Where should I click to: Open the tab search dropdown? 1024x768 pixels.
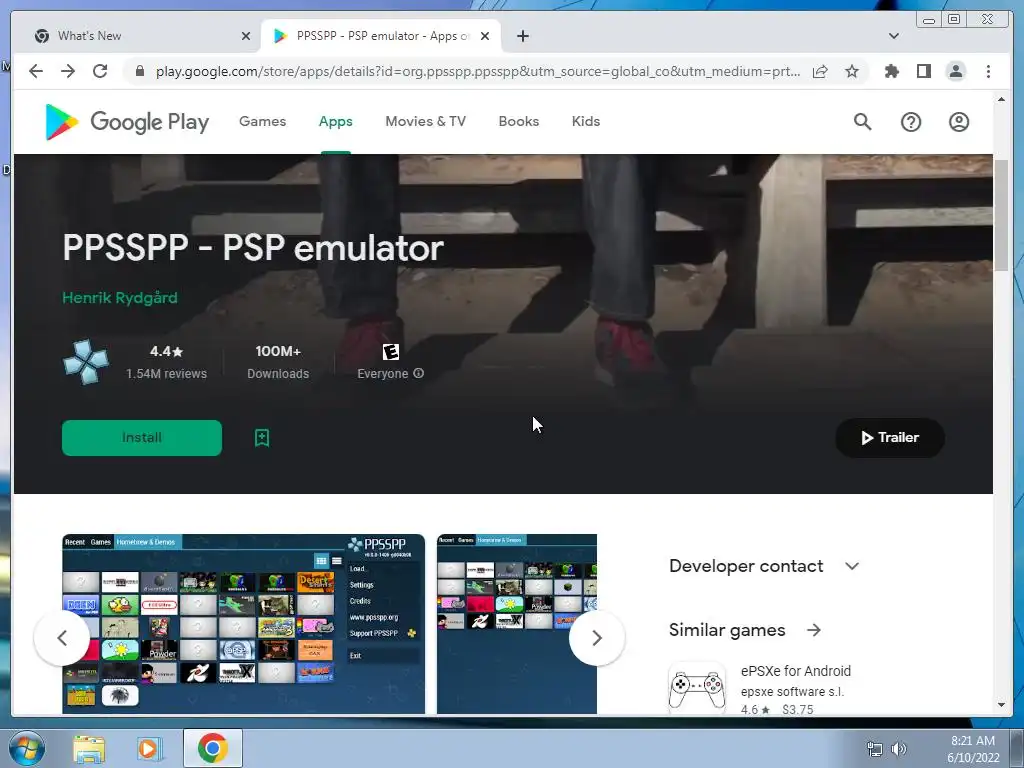pos(894,36)
